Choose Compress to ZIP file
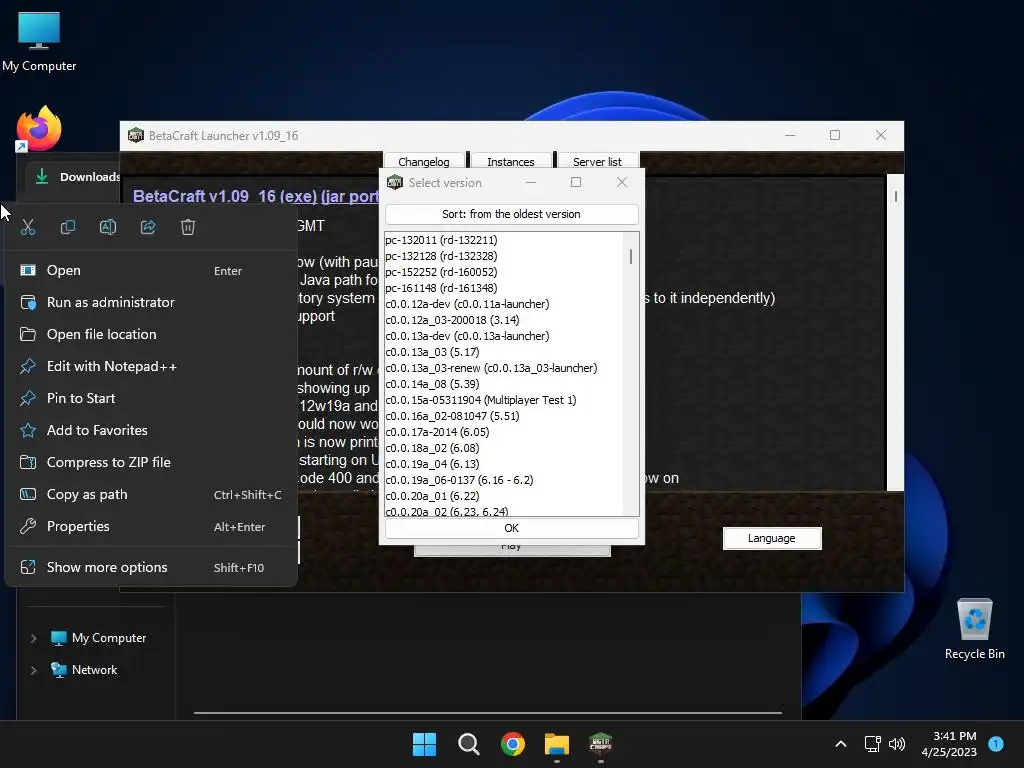Image resolution: width=1024 pixels, height=768 pixels. coord(151,462)
